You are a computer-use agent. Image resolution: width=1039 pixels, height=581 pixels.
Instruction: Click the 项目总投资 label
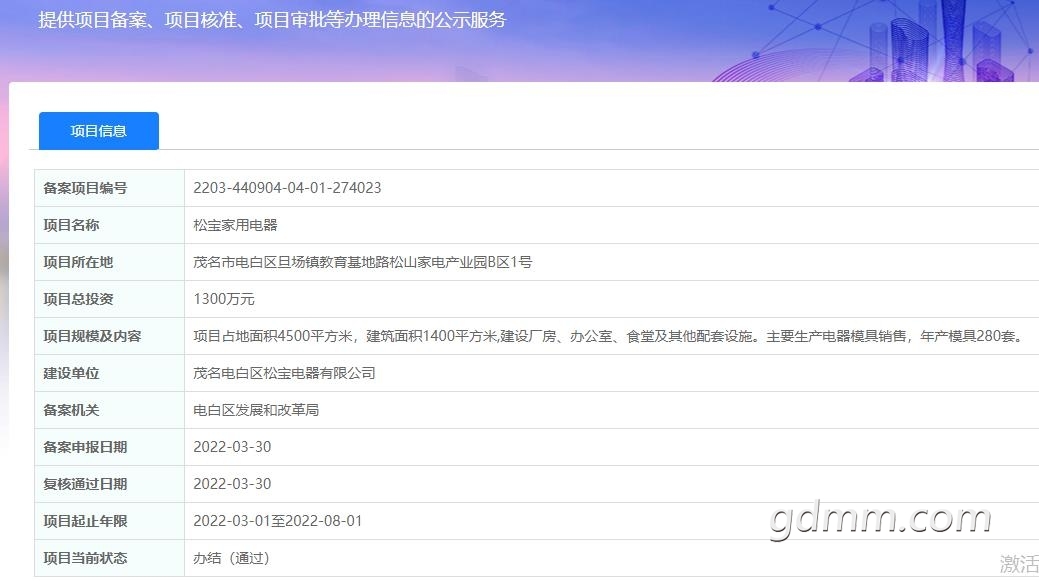[x=78, y=299]
